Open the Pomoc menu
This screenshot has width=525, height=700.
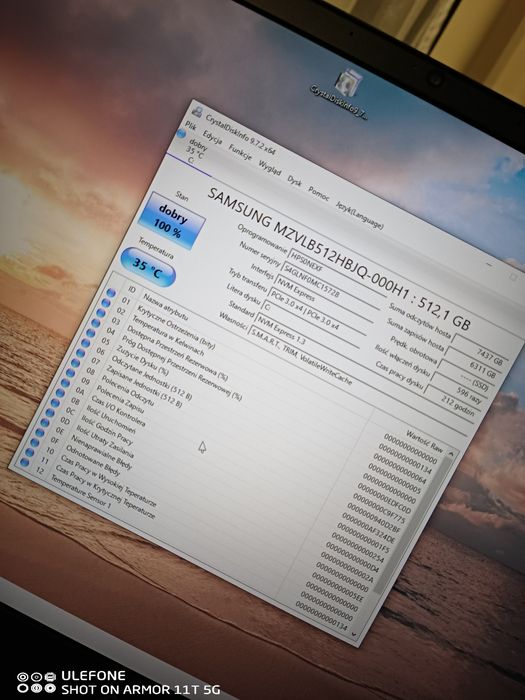pos(319,194)
